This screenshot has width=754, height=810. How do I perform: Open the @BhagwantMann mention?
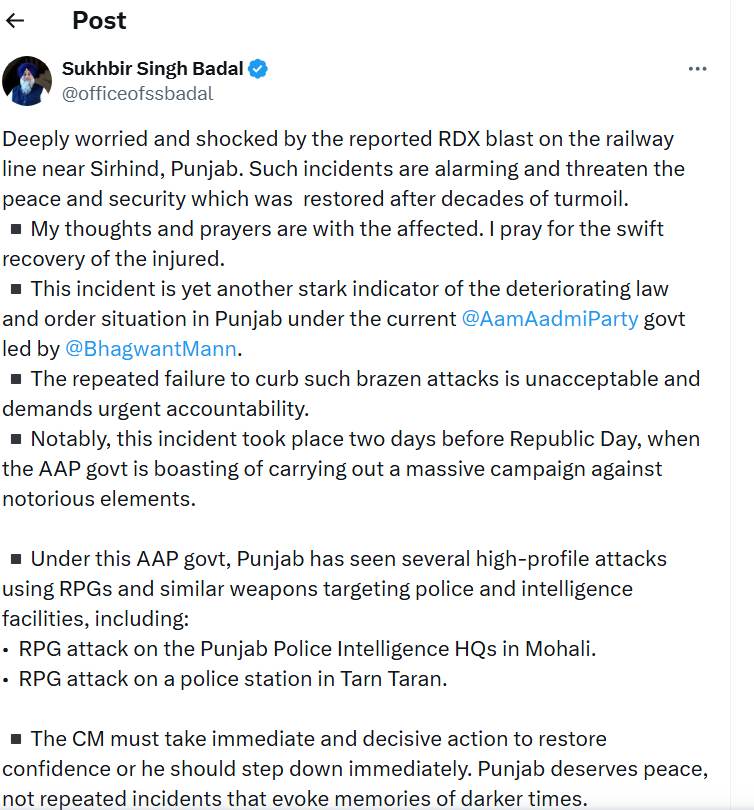(x=151, y=349)
